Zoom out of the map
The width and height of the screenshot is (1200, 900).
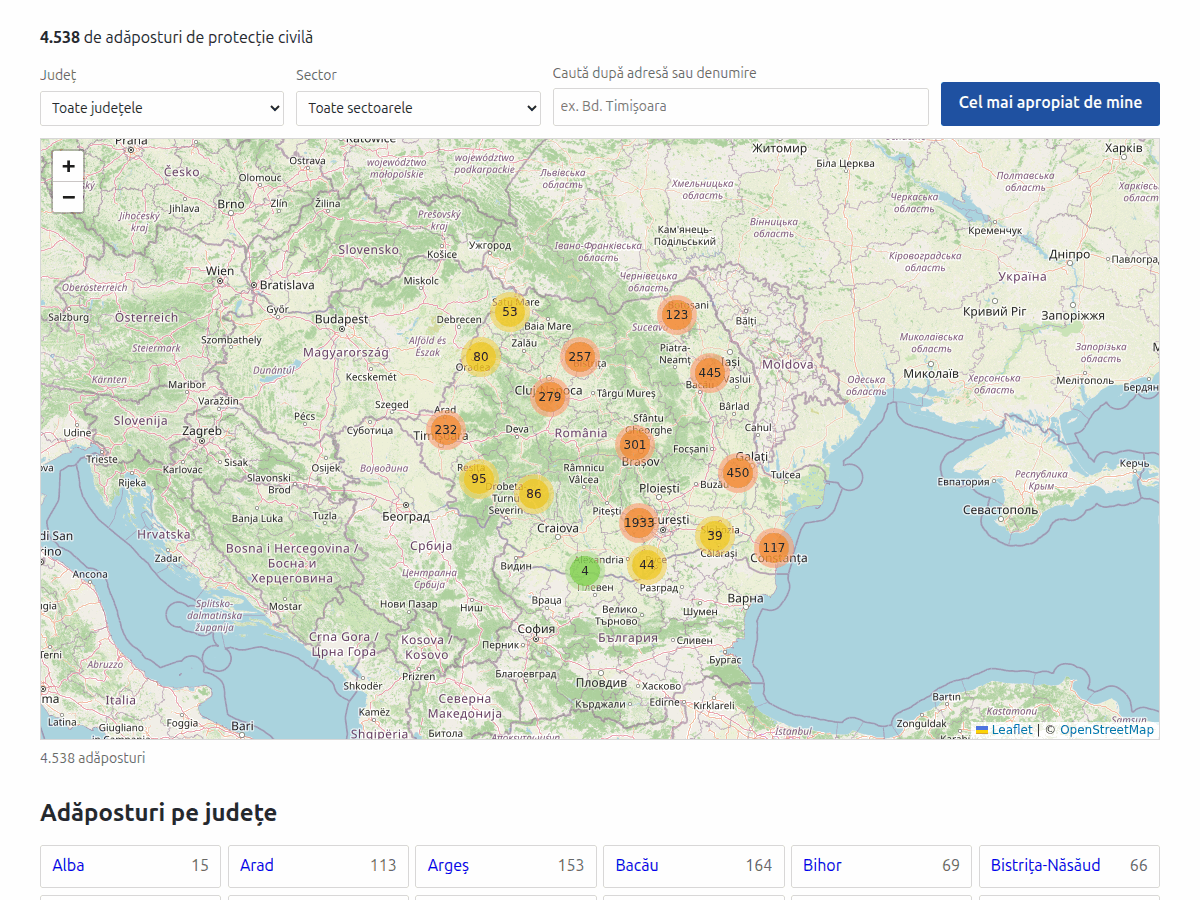coord(68,197)
